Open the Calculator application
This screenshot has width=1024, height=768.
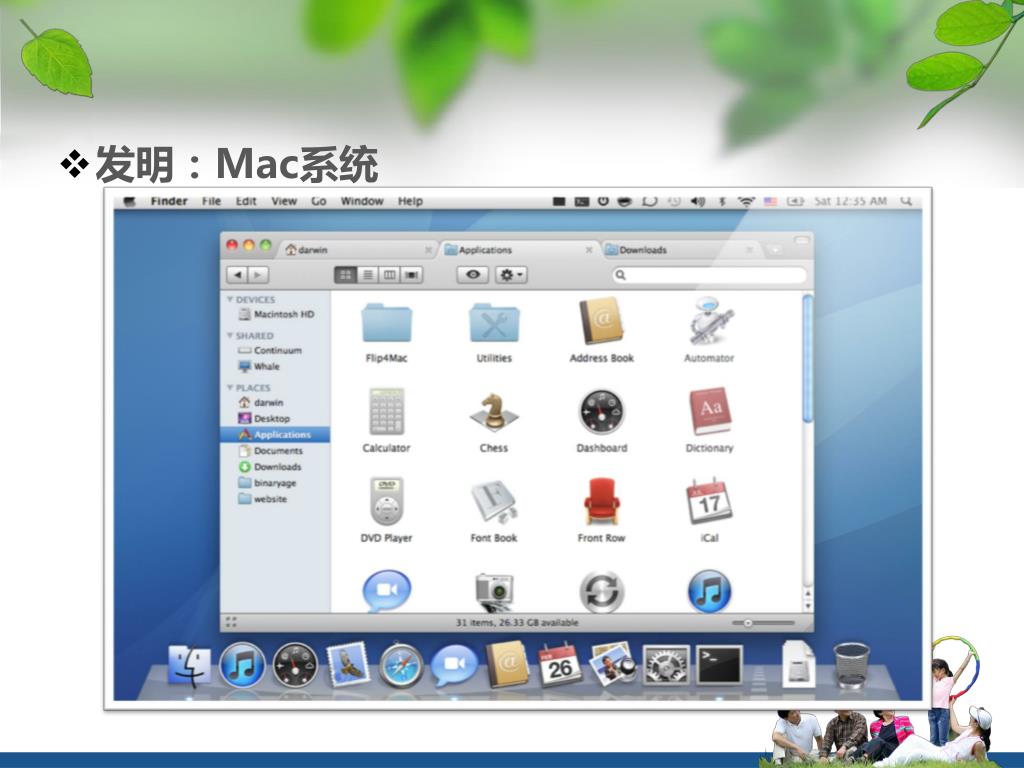click(387, 411)
